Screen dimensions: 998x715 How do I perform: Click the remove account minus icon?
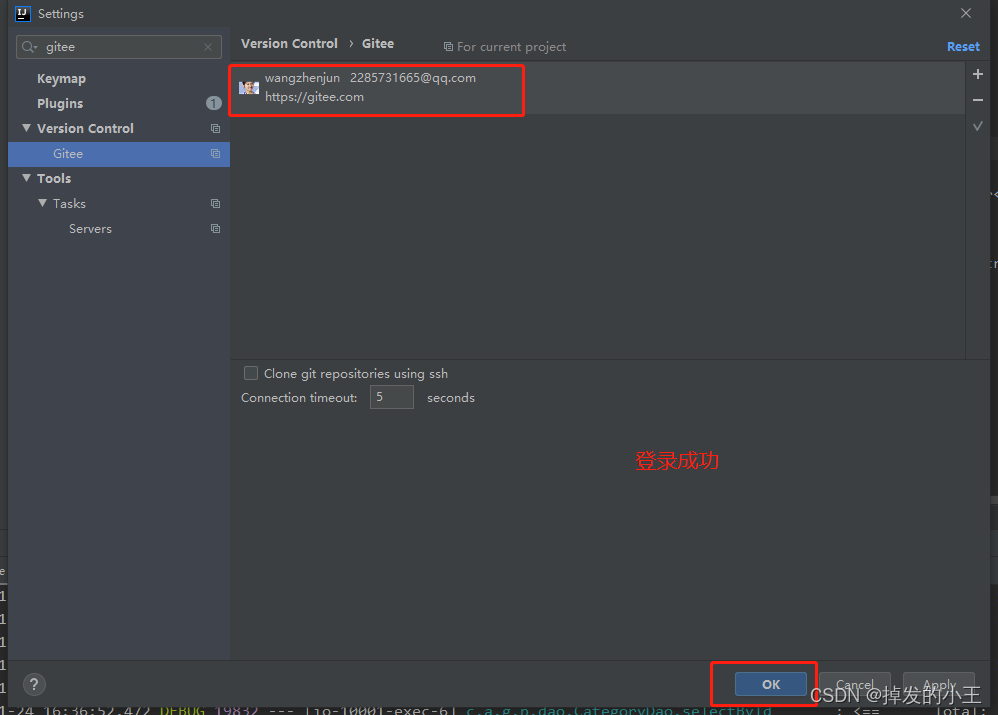(x=978, y=100)
